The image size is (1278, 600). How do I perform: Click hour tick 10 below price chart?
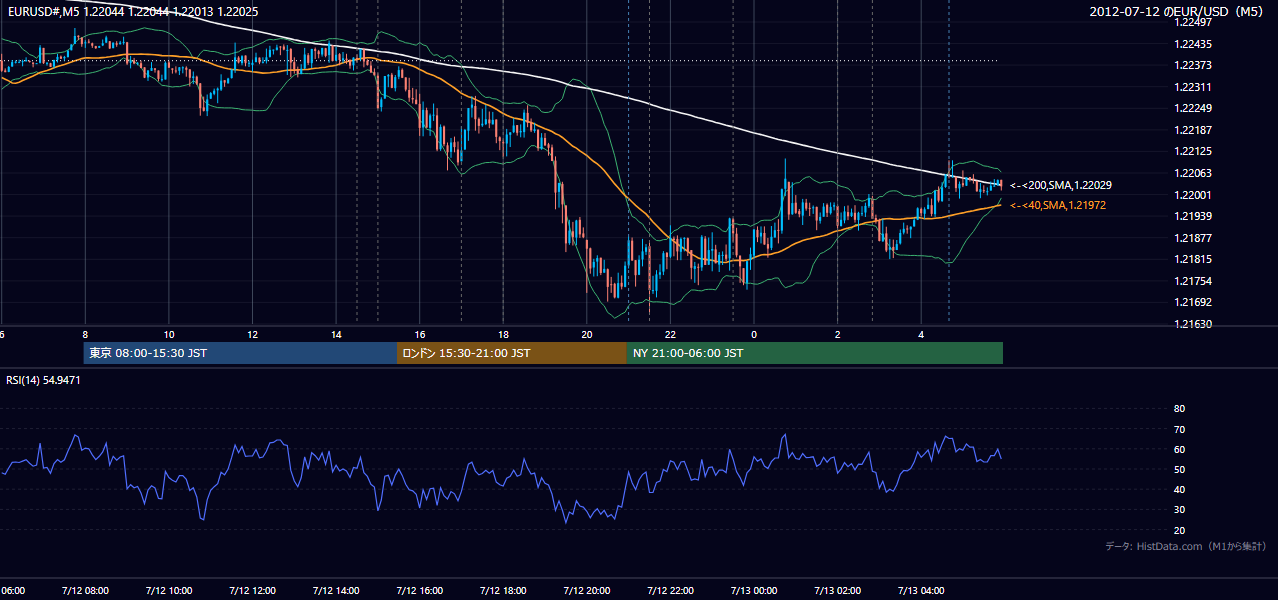point(169,334)
